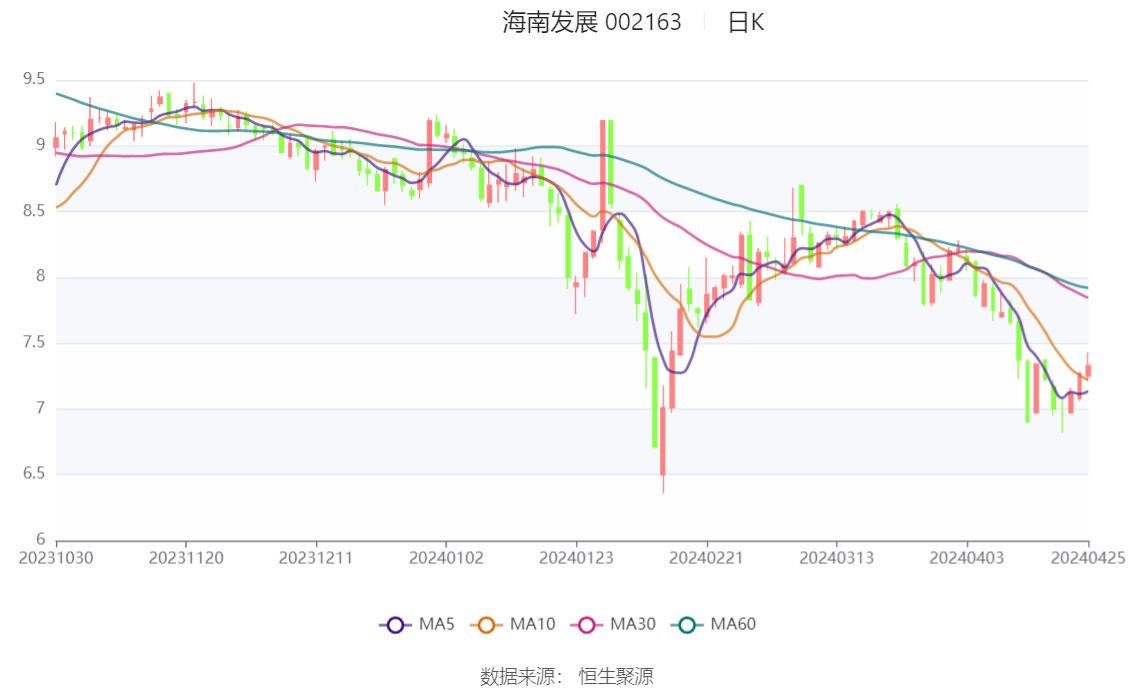Click the 20240313 date axis label

836,558
